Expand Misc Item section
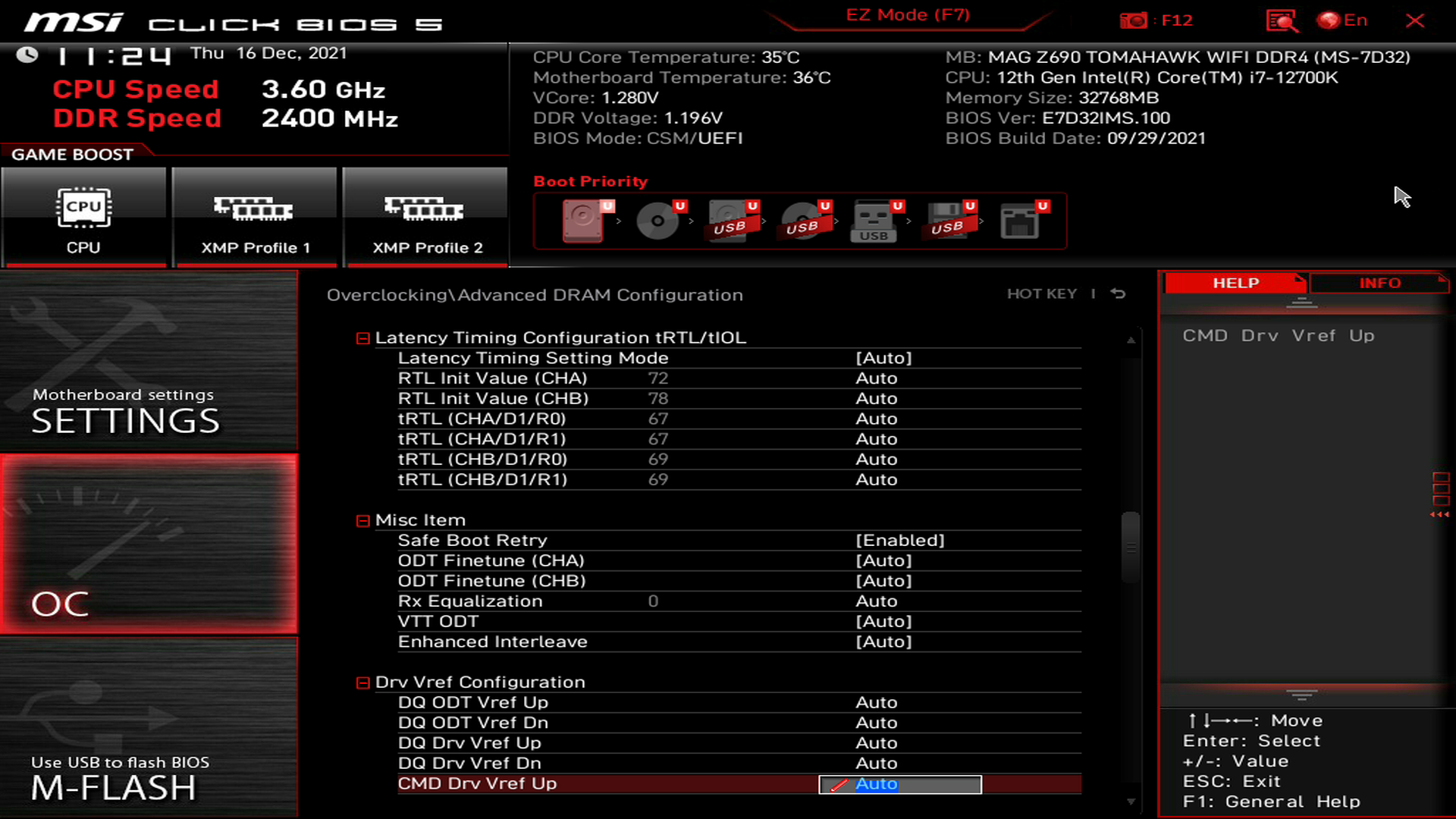Viewport: 1456px width, 819px height. [362, 520]
